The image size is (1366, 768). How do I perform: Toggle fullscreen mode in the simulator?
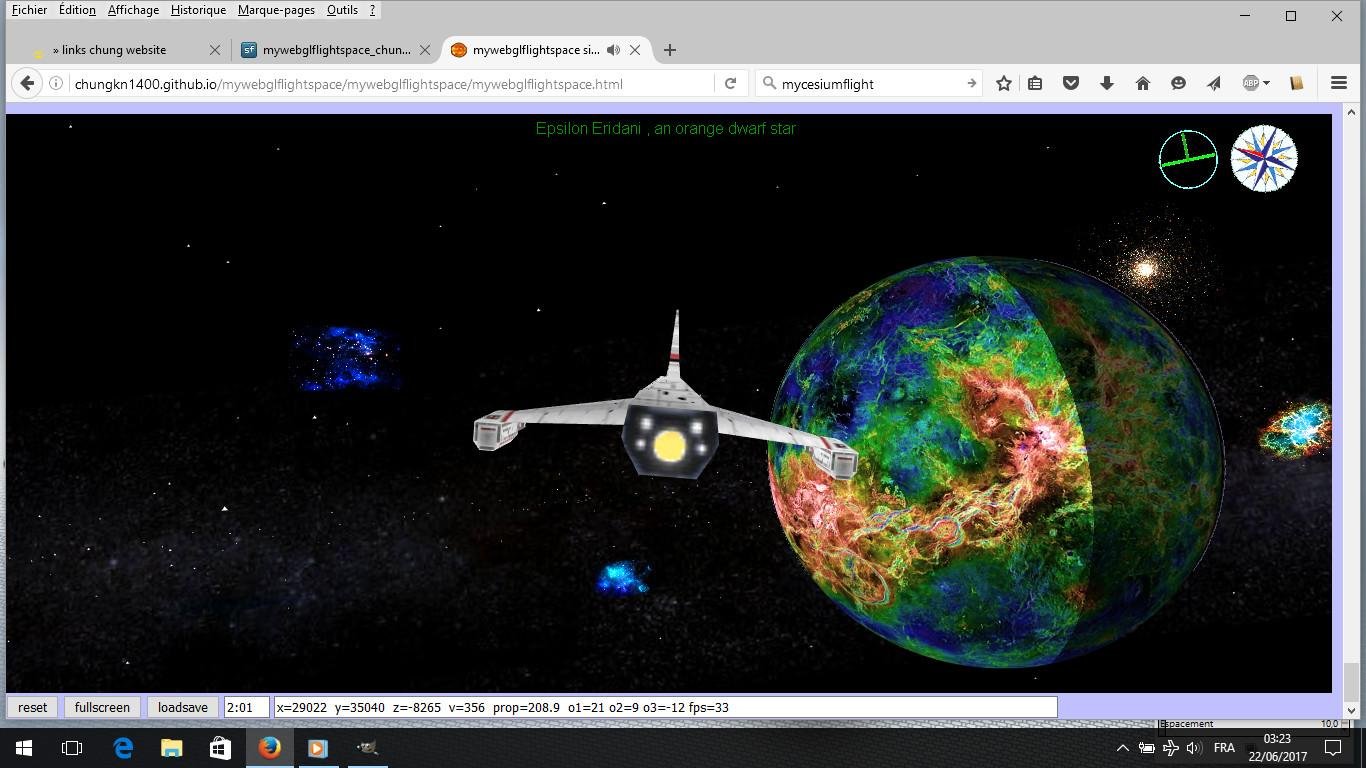pos(102,707)
